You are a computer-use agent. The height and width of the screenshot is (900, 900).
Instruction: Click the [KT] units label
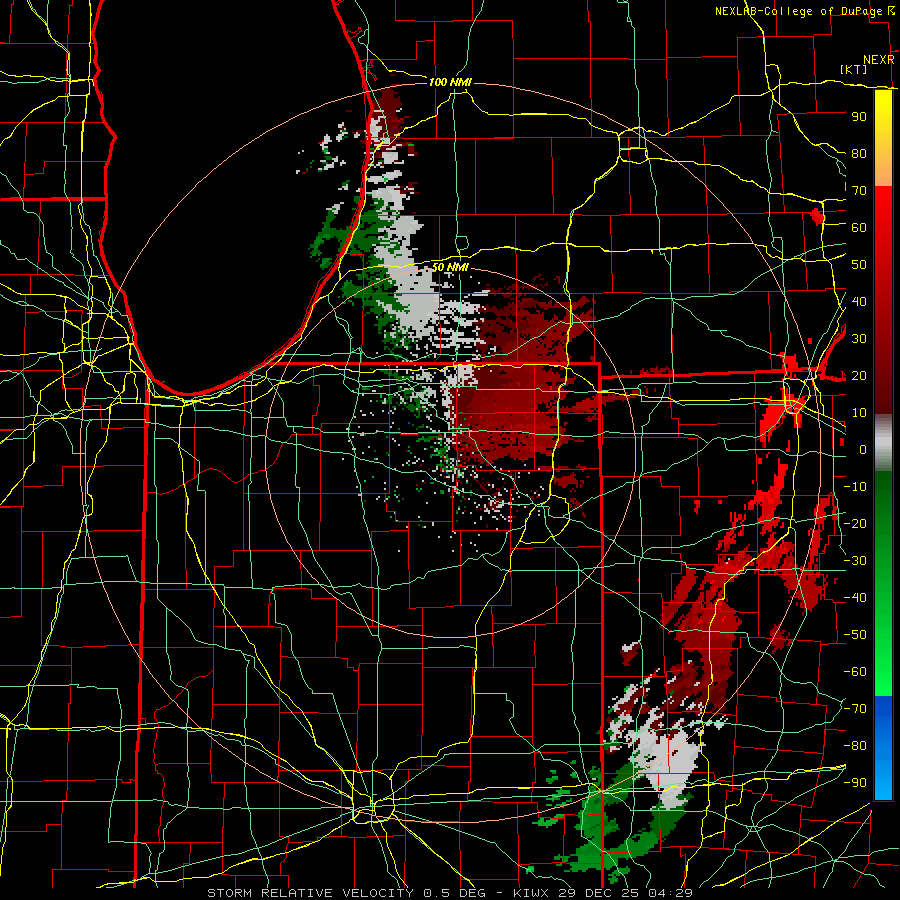(854, 69)
